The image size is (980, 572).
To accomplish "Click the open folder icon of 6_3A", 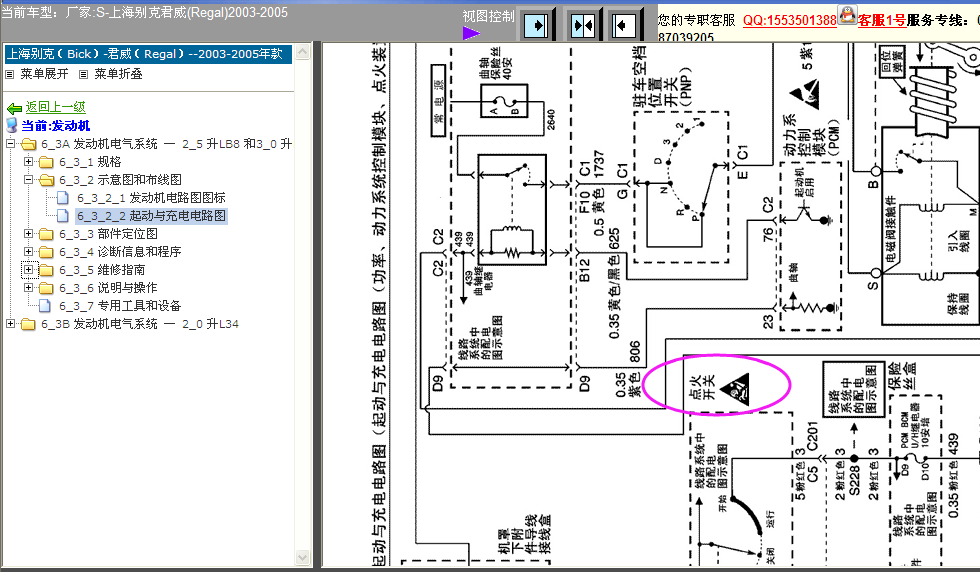I will pyautogui.click(x=28, y=144).
